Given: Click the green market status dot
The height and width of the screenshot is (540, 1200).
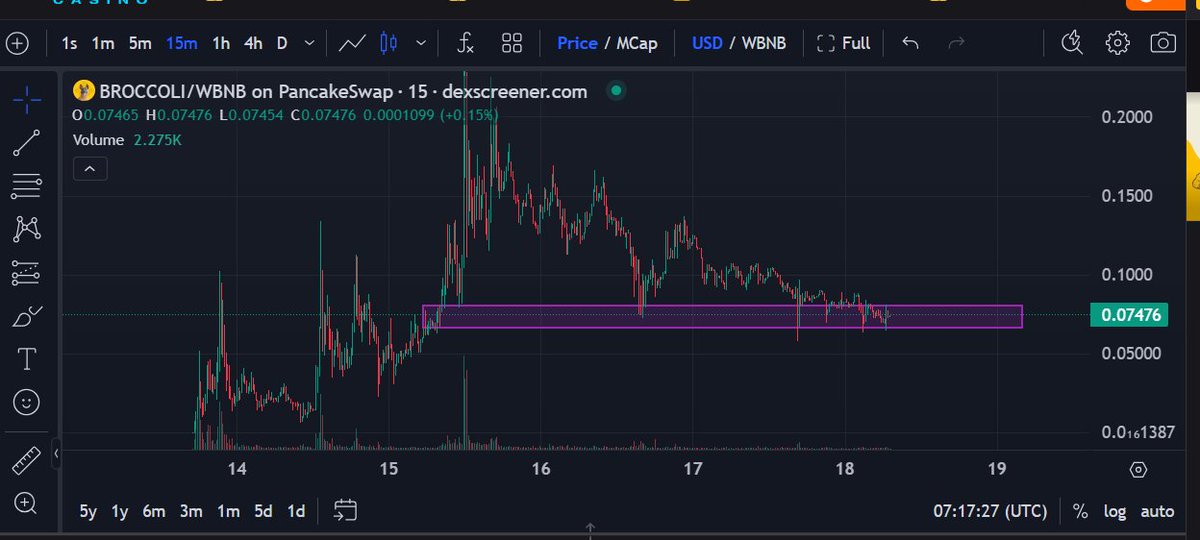Looking at the screenshot, I should (x=616, y=92).
